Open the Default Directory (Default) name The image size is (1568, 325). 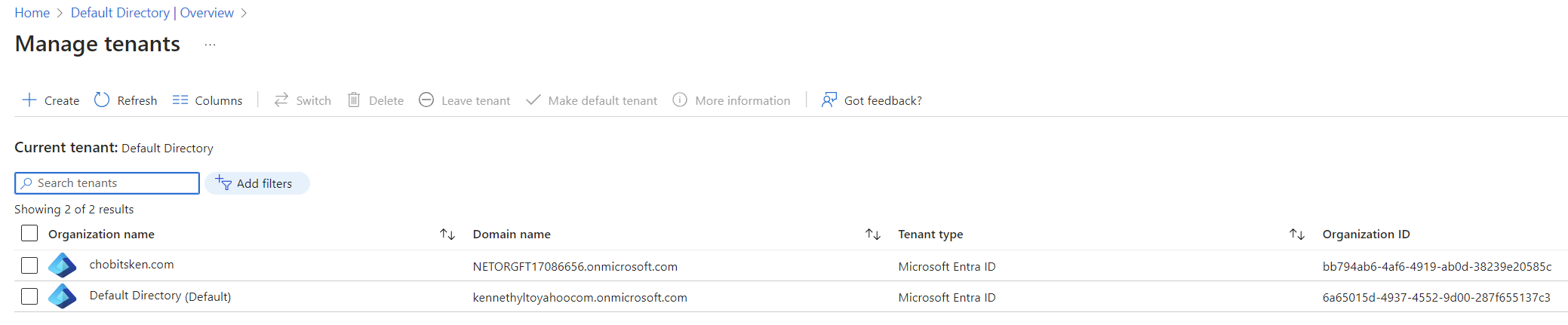coord(160,296)
